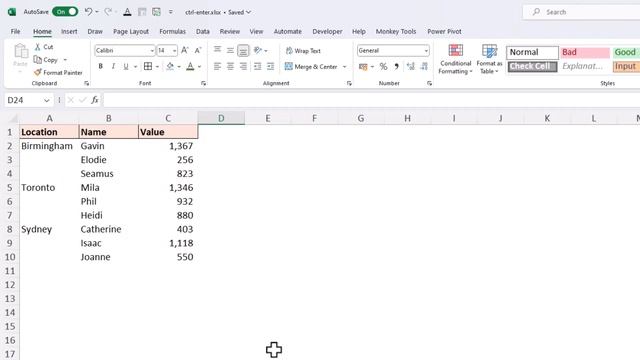This screenshot has width=640, height=360.
Task: Apply the Explanatory text style
Action: click(585, 66)
